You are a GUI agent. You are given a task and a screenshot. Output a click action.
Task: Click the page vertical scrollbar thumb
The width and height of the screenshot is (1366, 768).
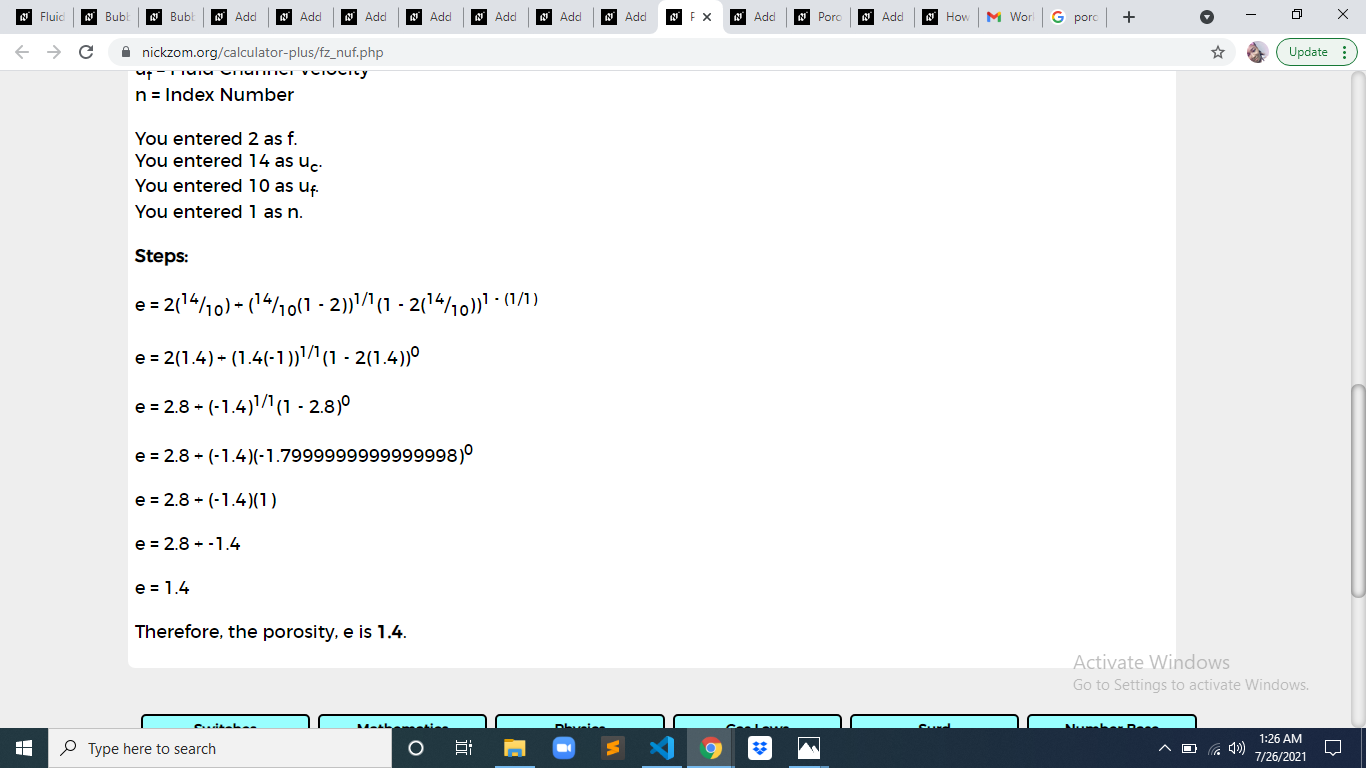[1357, 490]
